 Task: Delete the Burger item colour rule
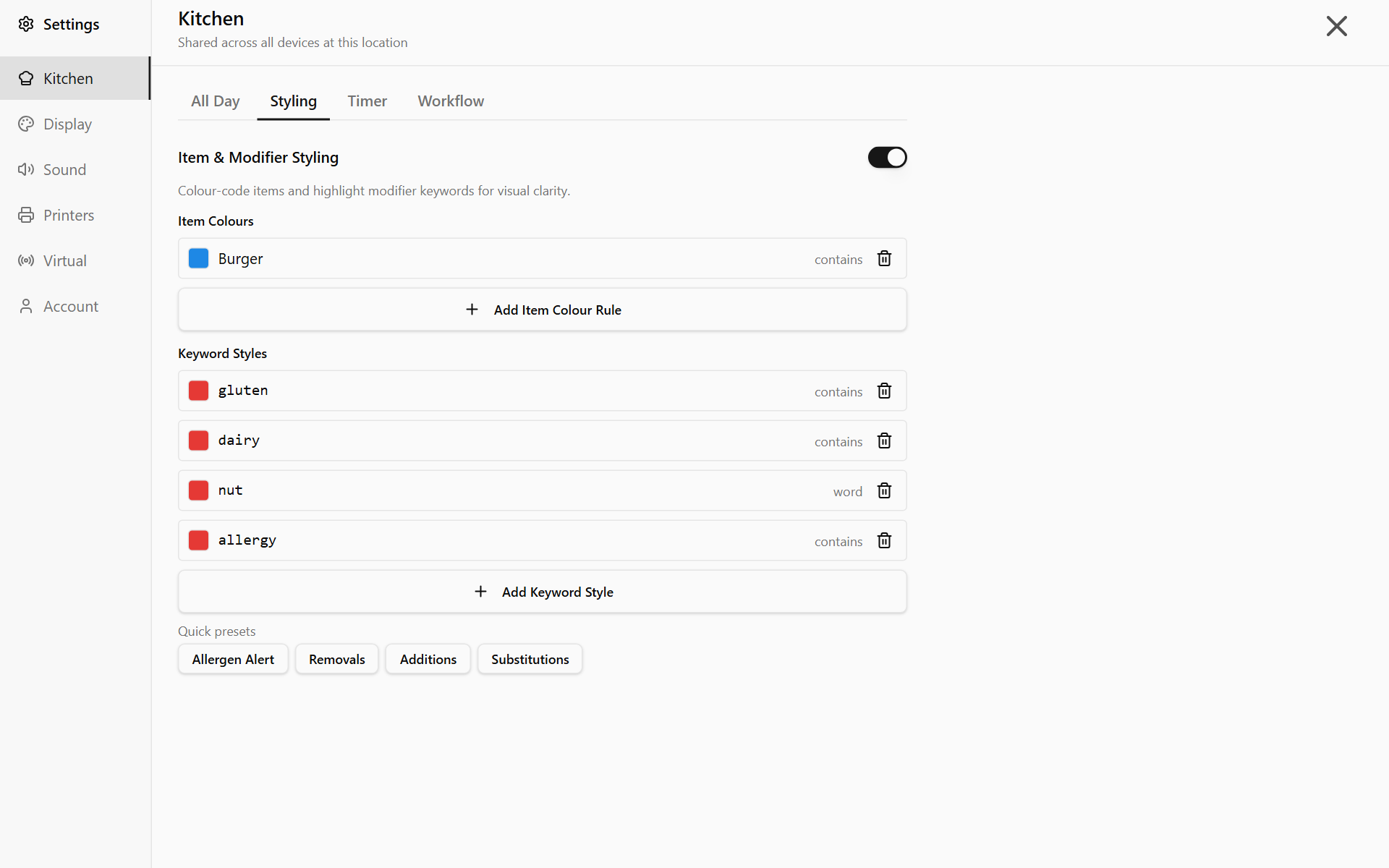tap(884, 258)
